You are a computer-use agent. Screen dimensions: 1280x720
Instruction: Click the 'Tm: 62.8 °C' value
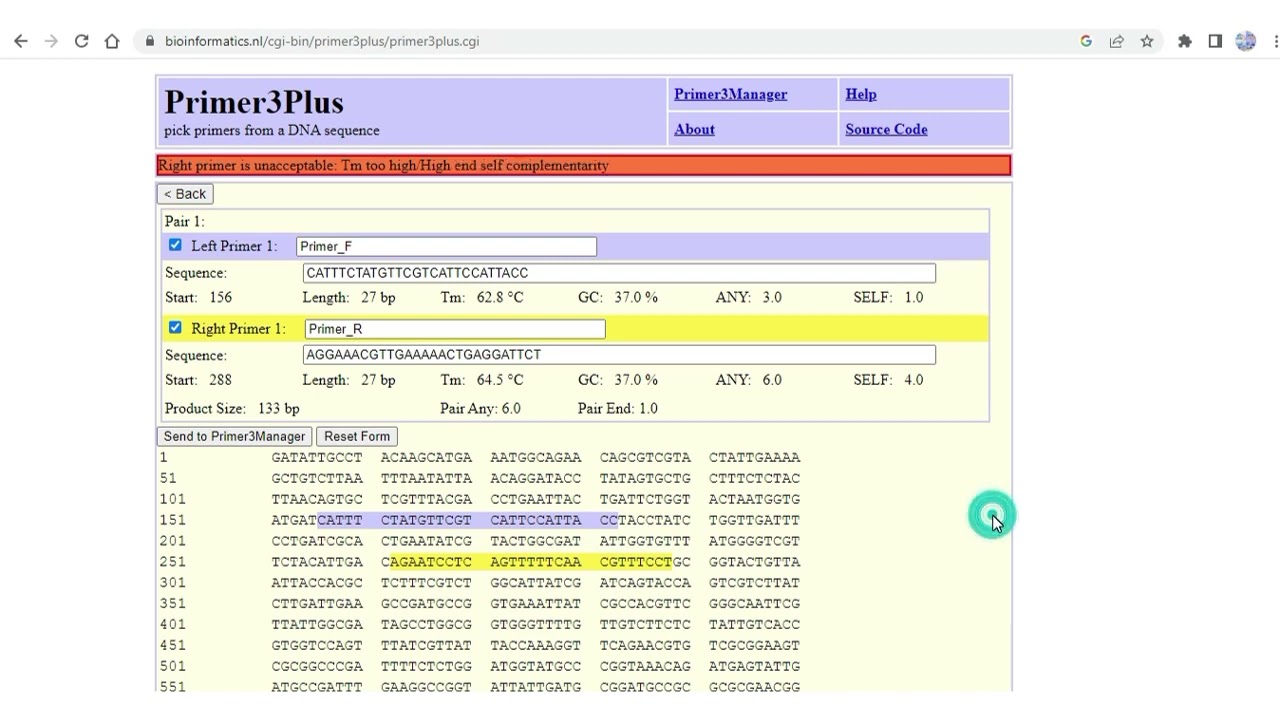coord(481,297)
